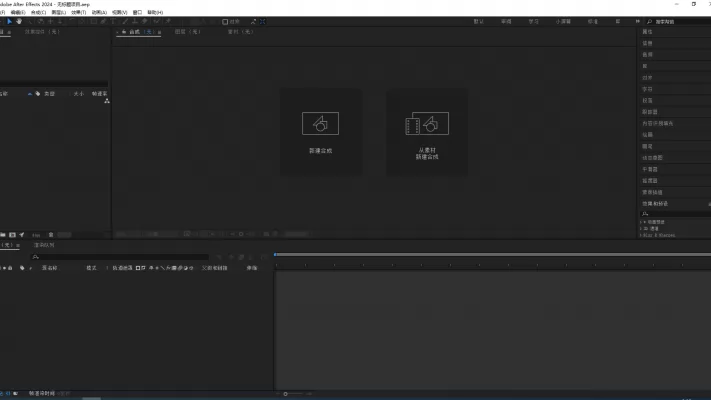
Task: Click the snap collapse icon beside 对齐
Action: [253, 22]
